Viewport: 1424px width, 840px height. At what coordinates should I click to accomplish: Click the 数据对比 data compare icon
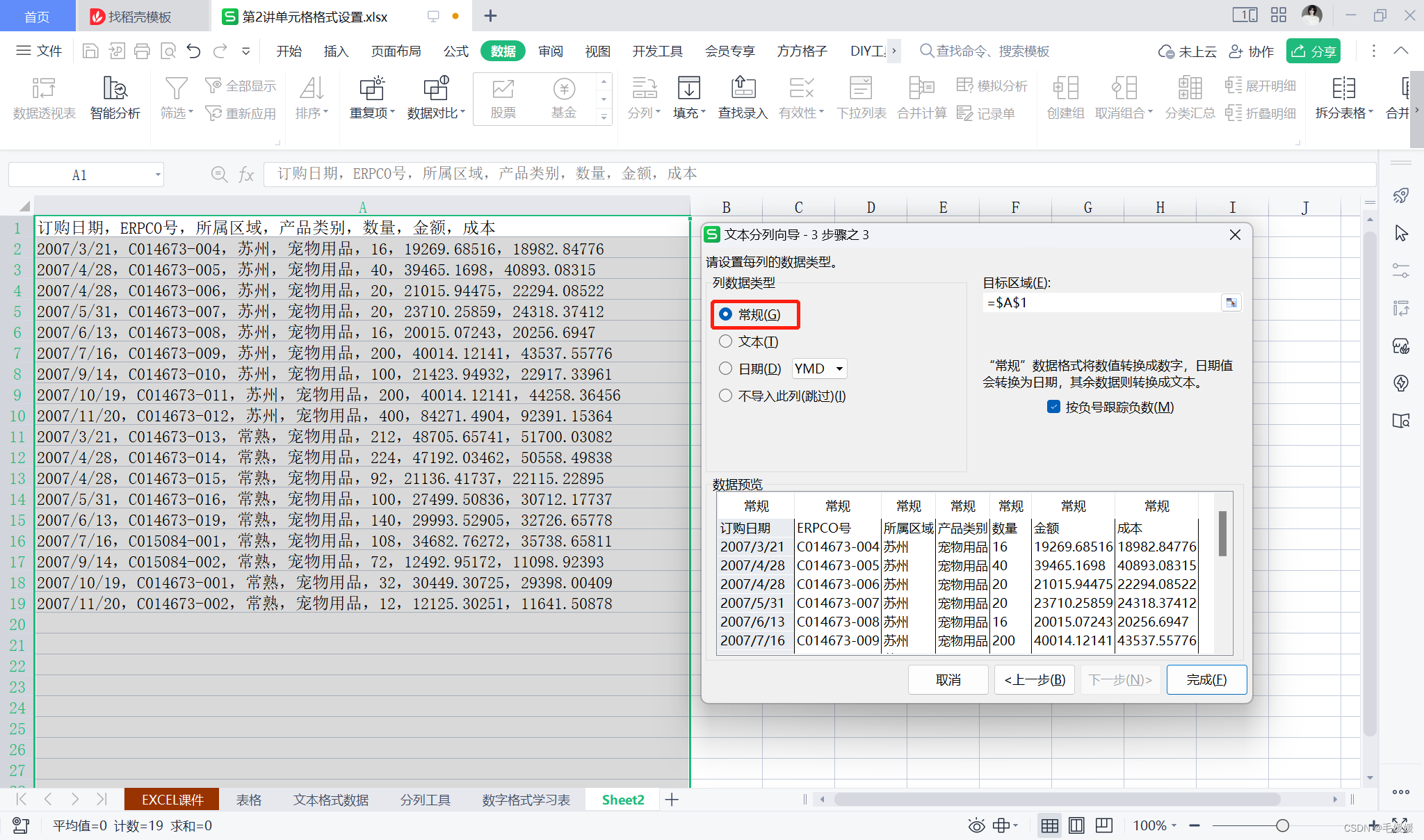coord(435,88)
